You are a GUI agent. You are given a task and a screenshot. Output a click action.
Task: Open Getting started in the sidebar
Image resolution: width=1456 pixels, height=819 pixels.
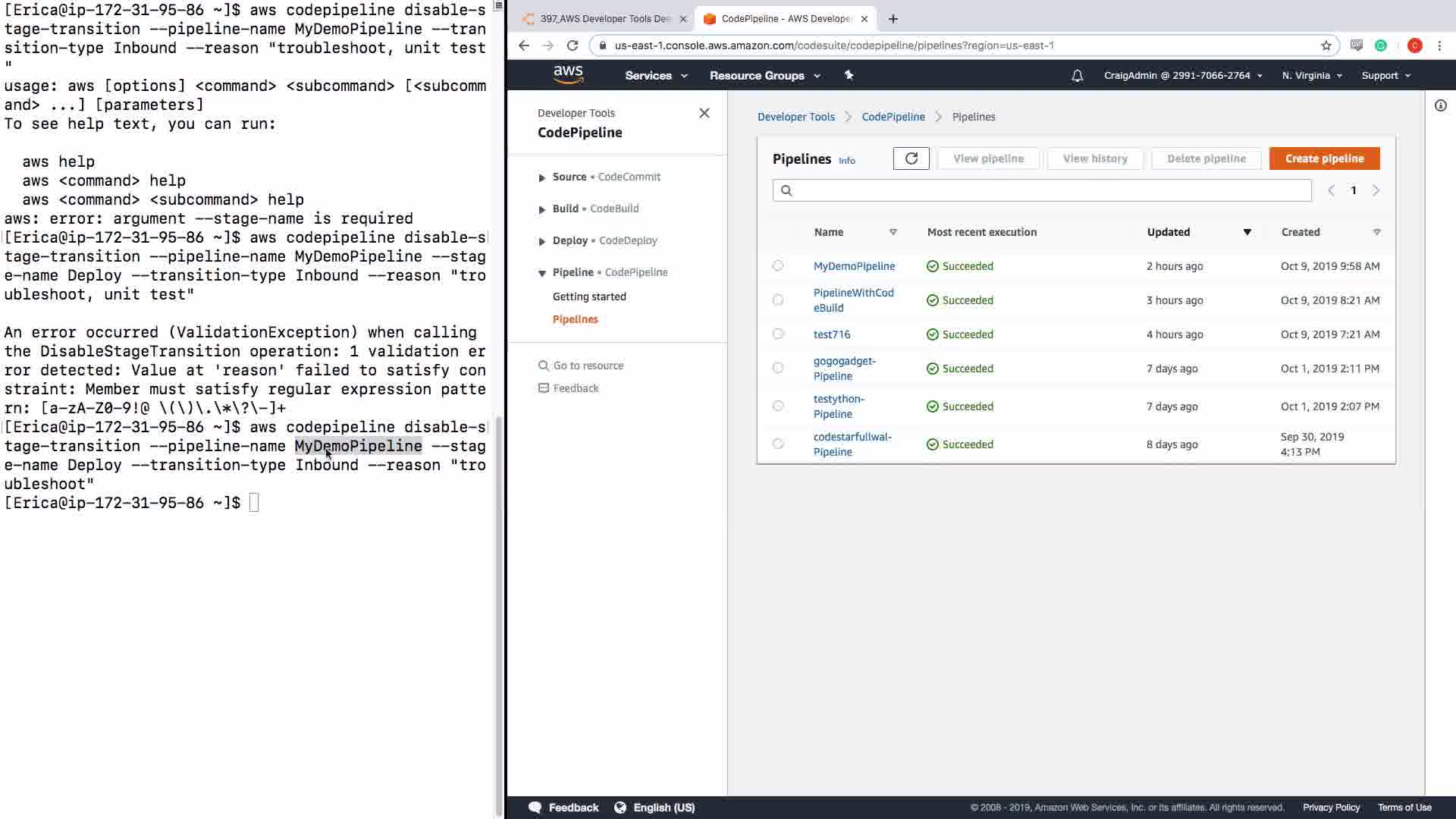pos(589,297)
